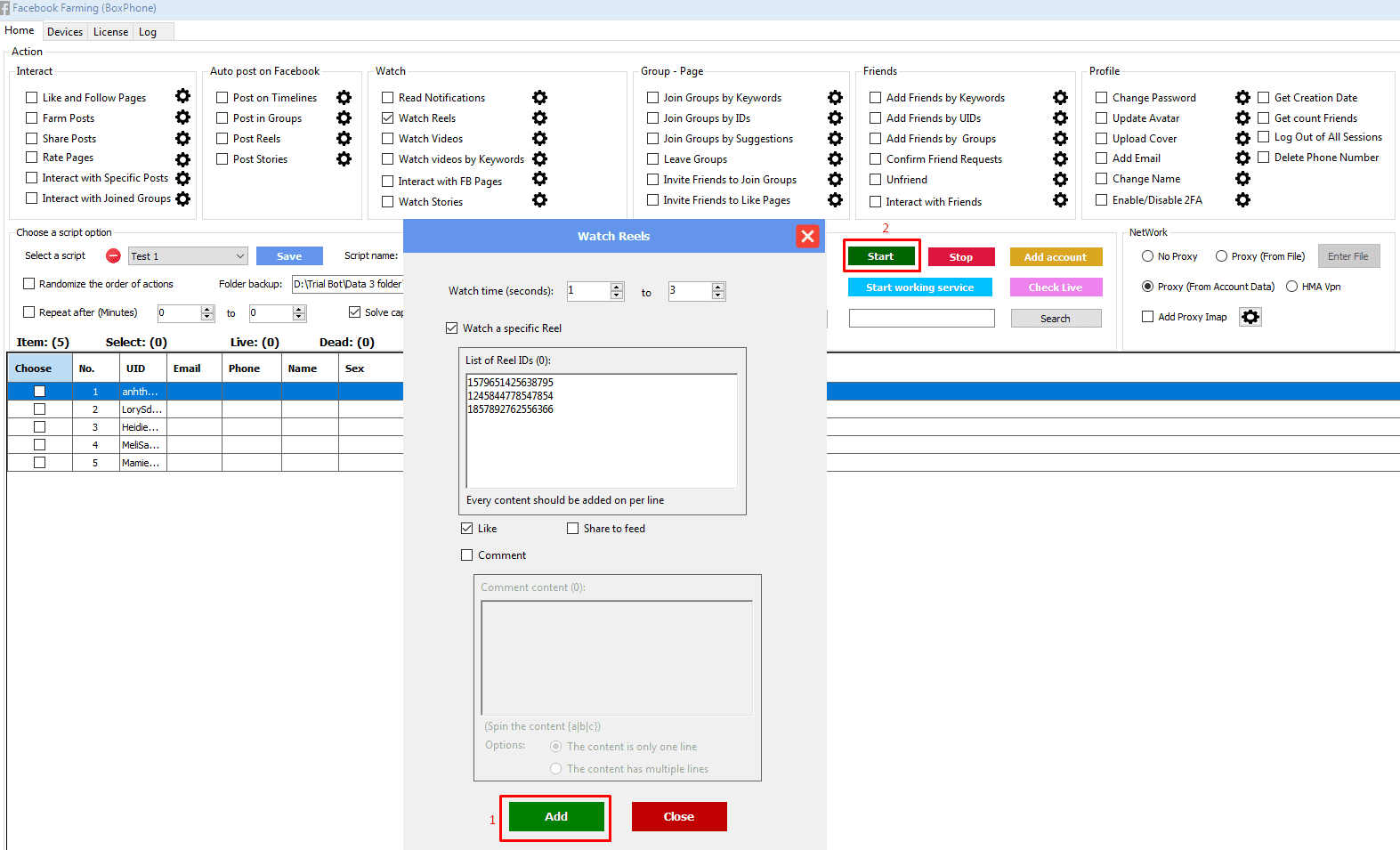The width and height of the screenshot is (1400, 850).
Task: Open settings gear for Change Password
Action: click(1242, 97)
